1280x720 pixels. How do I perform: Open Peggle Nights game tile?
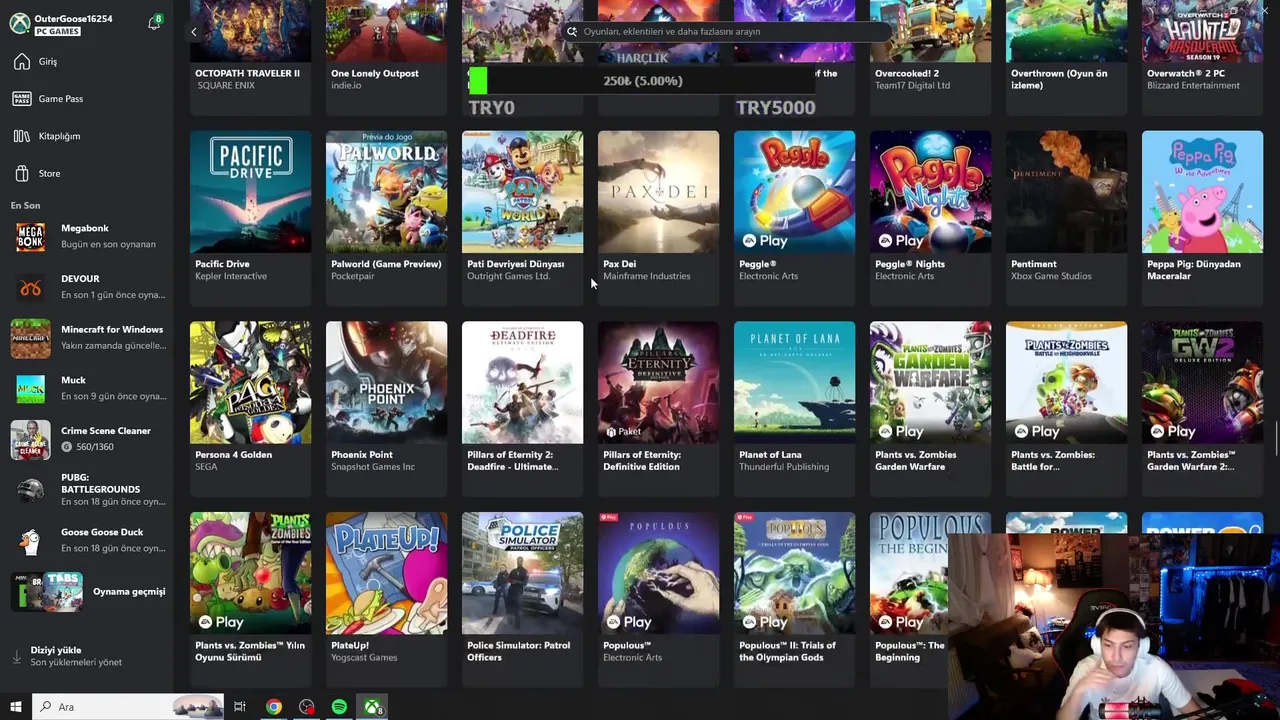click(x=930, y=216)
